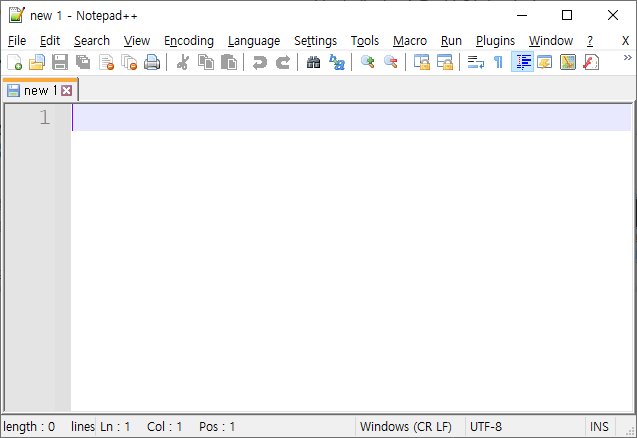Undo the last action in toolbar
The width and height of the screenshot is (637, 438).
(260, 62)
